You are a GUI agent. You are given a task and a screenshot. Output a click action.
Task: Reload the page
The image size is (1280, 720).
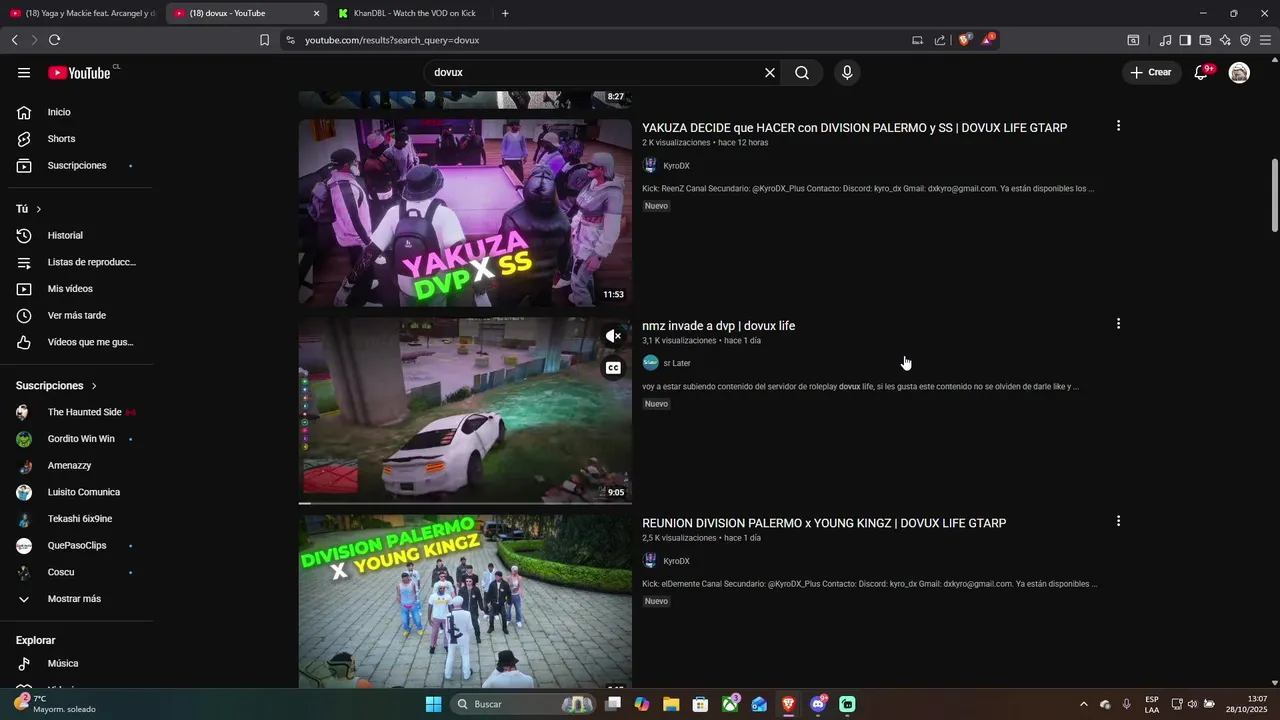54,40
